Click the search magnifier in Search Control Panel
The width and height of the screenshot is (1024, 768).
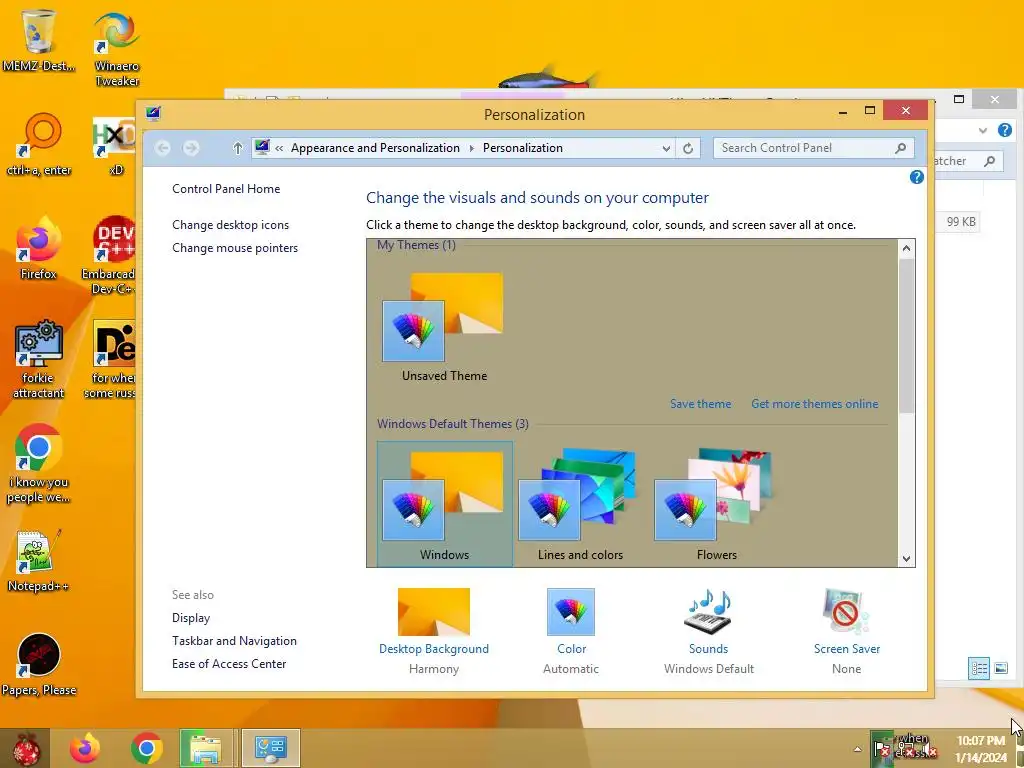[x=901, y=148]
